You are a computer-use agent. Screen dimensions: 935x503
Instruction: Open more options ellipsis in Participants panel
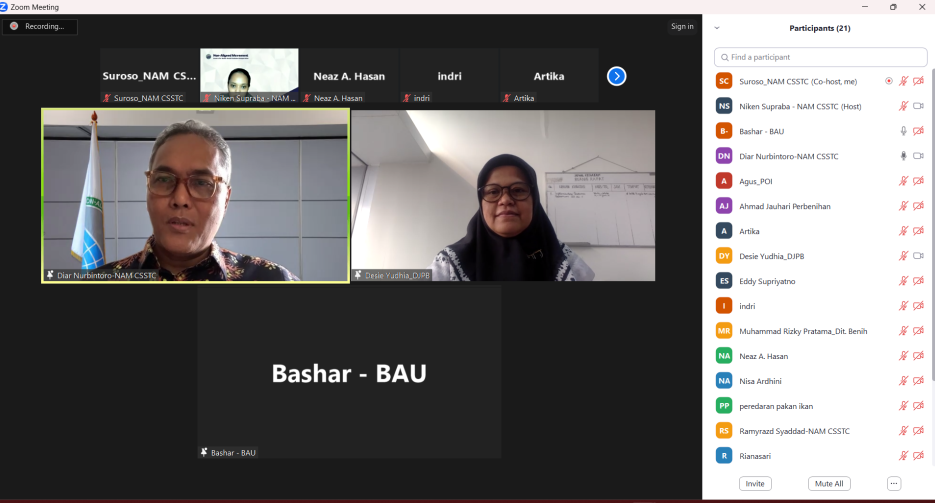click(x=894, y=484)
